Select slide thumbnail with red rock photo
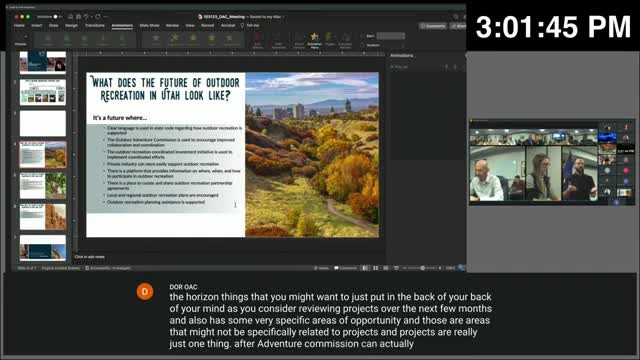The width and height of the screenshot is (640, 360). click(43, 217)
